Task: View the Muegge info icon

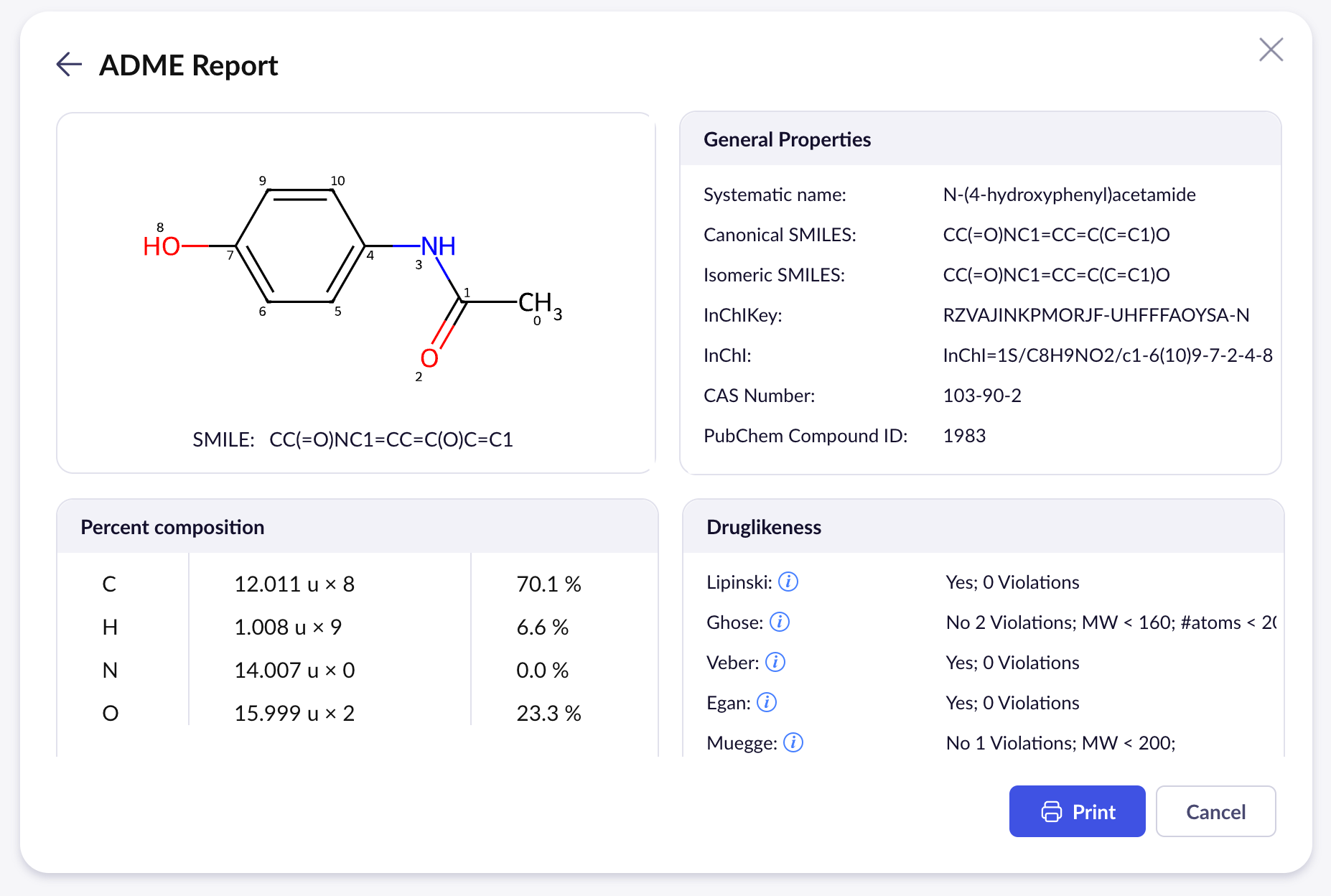Action: (793, 742)
